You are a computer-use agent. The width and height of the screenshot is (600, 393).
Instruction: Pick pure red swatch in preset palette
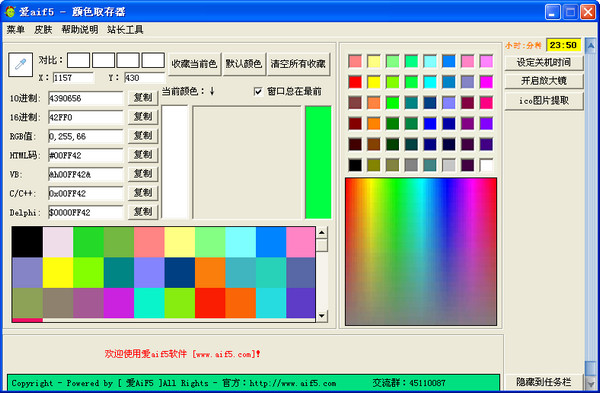tap(355, 82)
